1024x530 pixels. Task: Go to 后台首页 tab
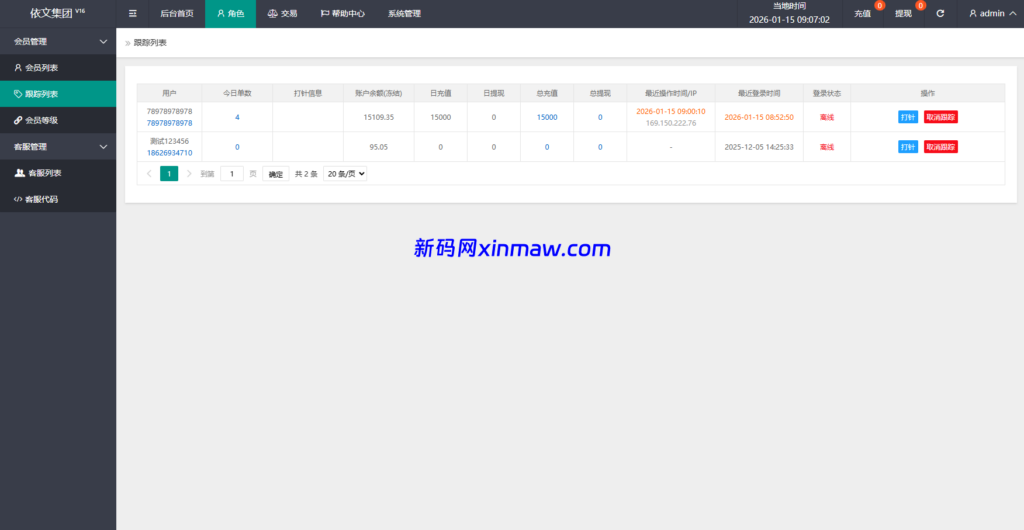pos(177,13)
